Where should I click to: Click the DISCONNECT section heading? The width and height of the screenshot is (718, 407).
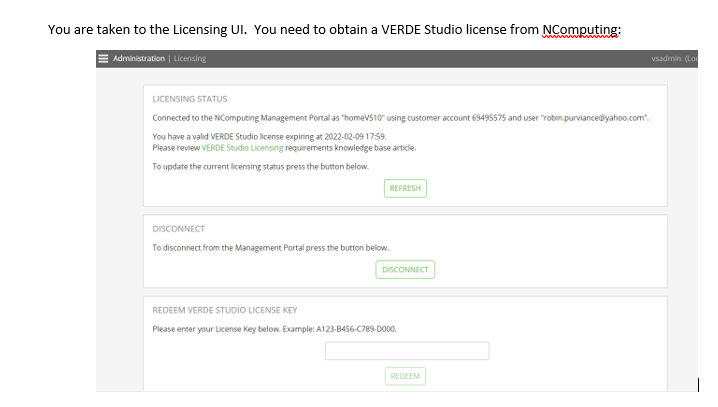pos(179,229)
